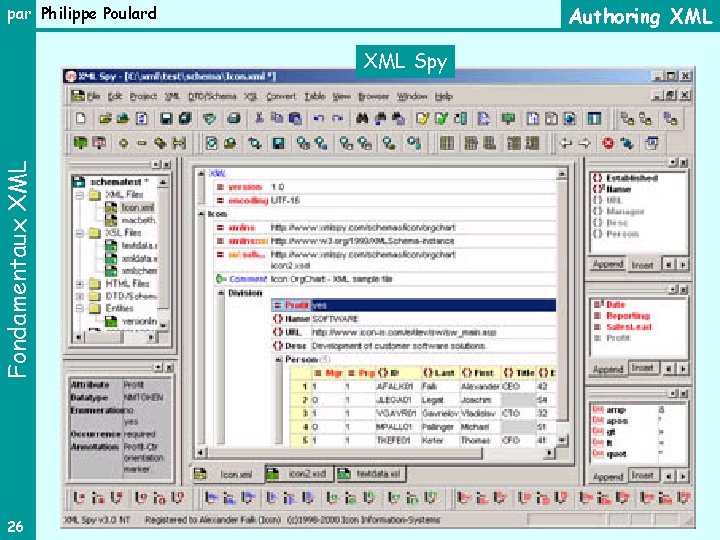This screenshot has height=540, width=720.
Task: Open the DTD/Schema menu
Action: click(x=212, y=96)
